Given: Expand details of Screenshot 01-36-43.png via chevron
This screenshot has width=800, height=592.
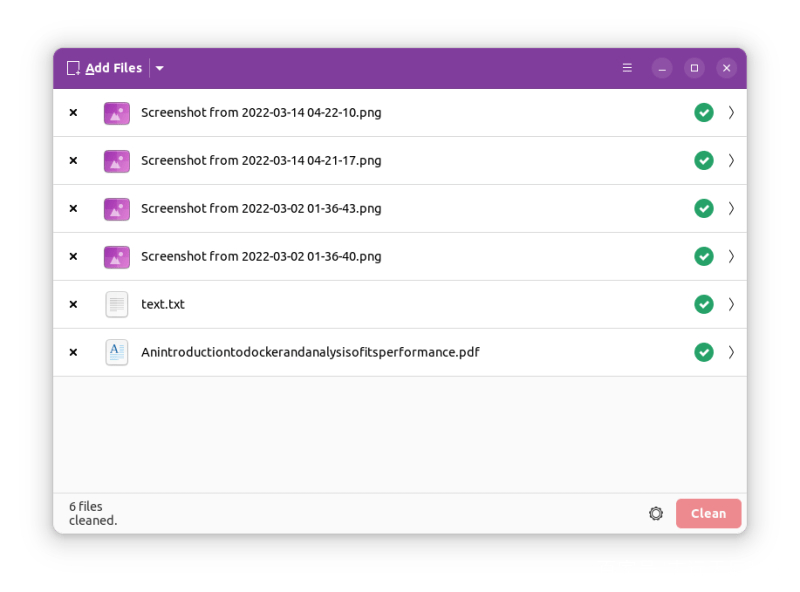Looking at the screenshot, I should click(731, 208).
